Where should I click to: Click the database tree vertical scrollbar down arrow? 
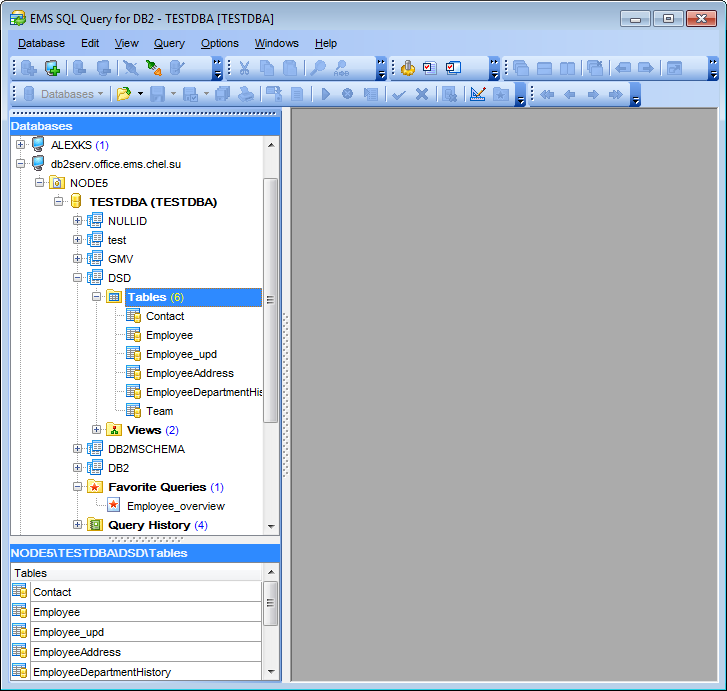270,526
